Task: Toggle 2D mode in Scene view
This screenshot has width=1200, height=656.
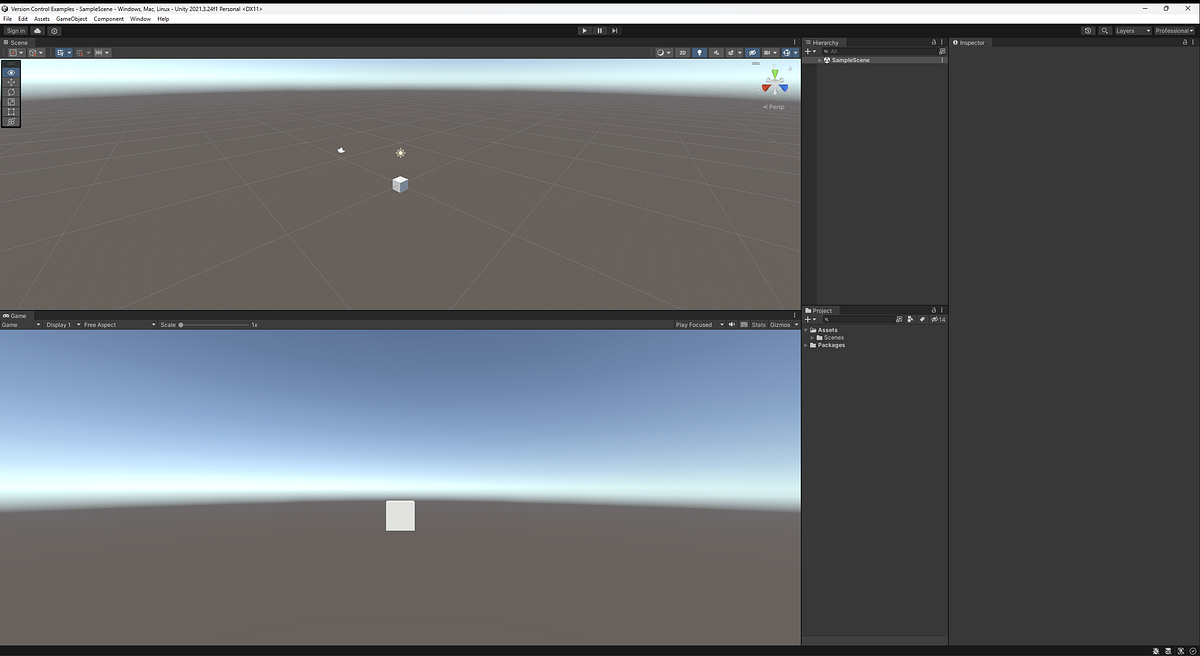Action: point(683,52)
